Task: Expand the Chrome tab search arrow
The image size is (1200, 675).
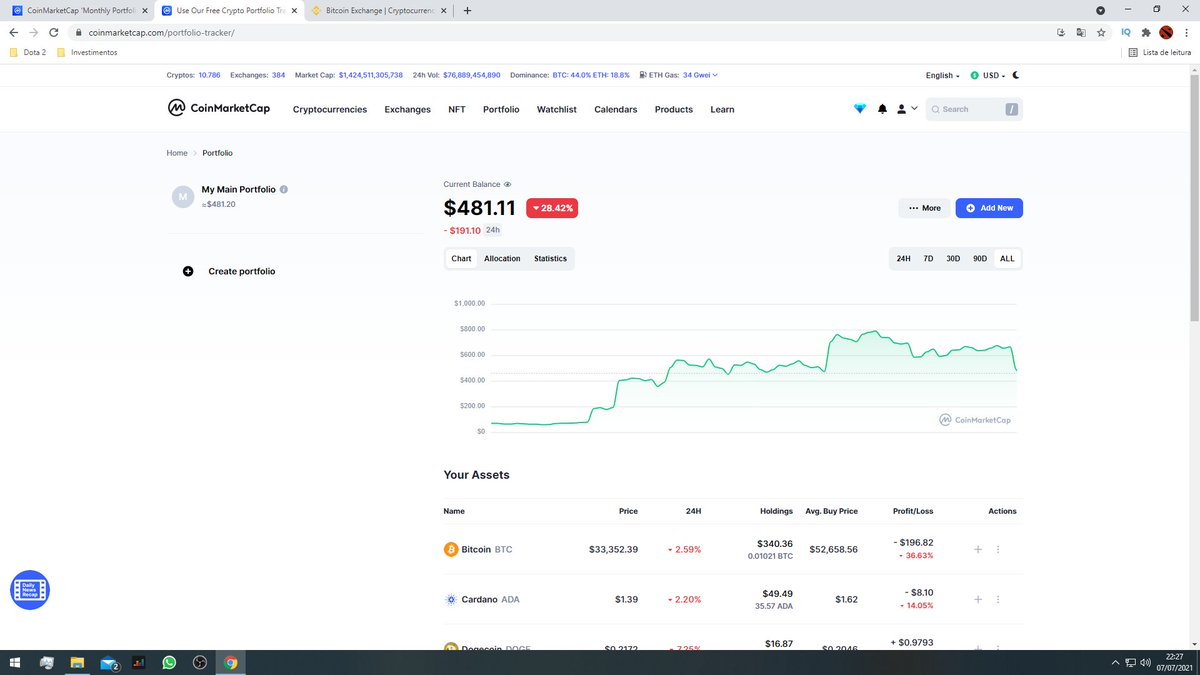Action: point(1101,10)
